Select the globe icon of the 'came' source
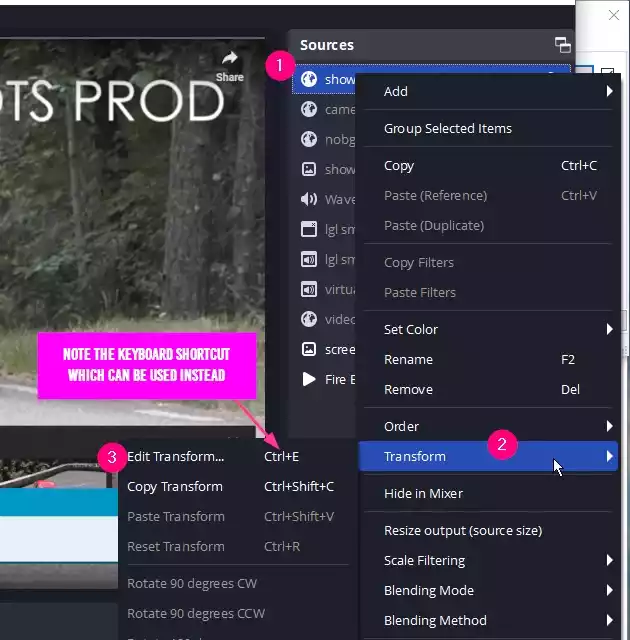This screenshot has width=630, height=640. pyautogui.click(x=309, y=110)
